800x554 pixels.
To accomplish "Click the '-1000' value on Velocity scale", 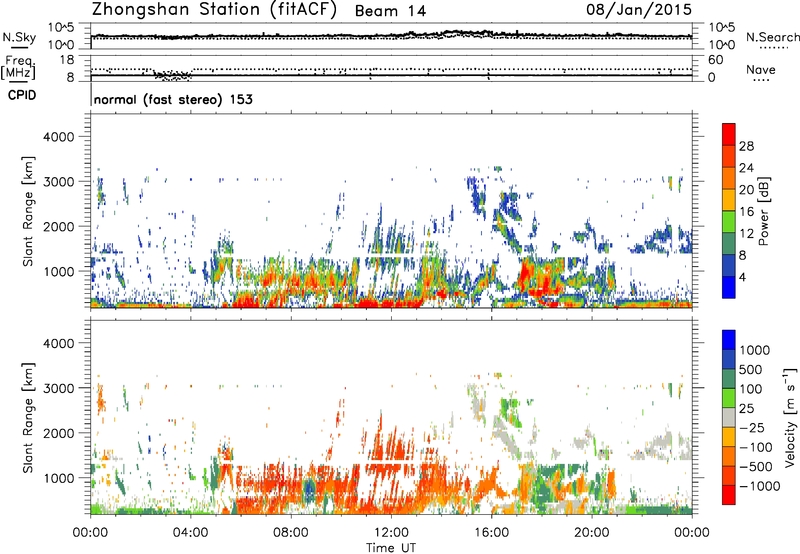I will click(x=759, y=486).
